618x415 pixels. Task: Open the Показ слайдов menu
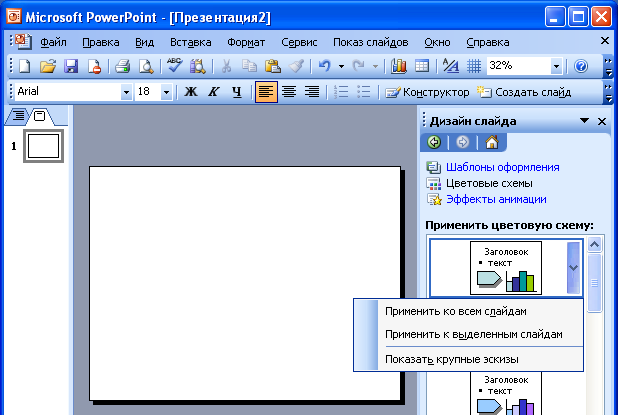click(x=370, y=42)
